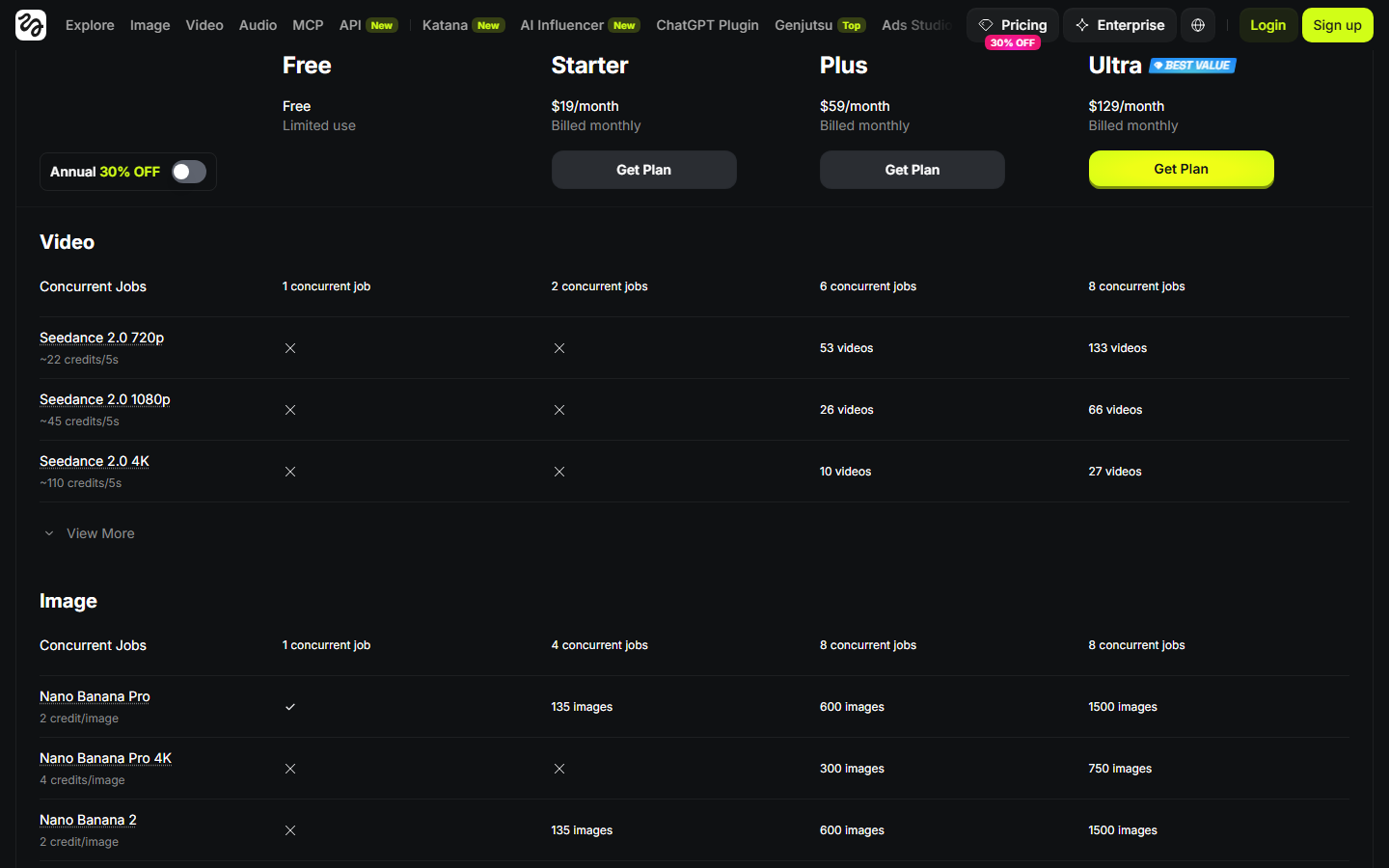Open ChatGPT Plugin nav link
The height and width of the screenshot is (868, 1389).
[707, 25]
